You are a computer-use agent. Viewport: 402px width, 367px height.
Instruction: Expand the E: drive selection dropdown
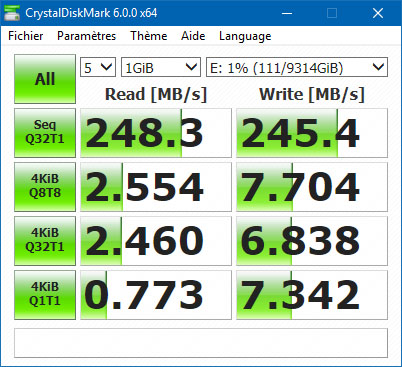297,67
